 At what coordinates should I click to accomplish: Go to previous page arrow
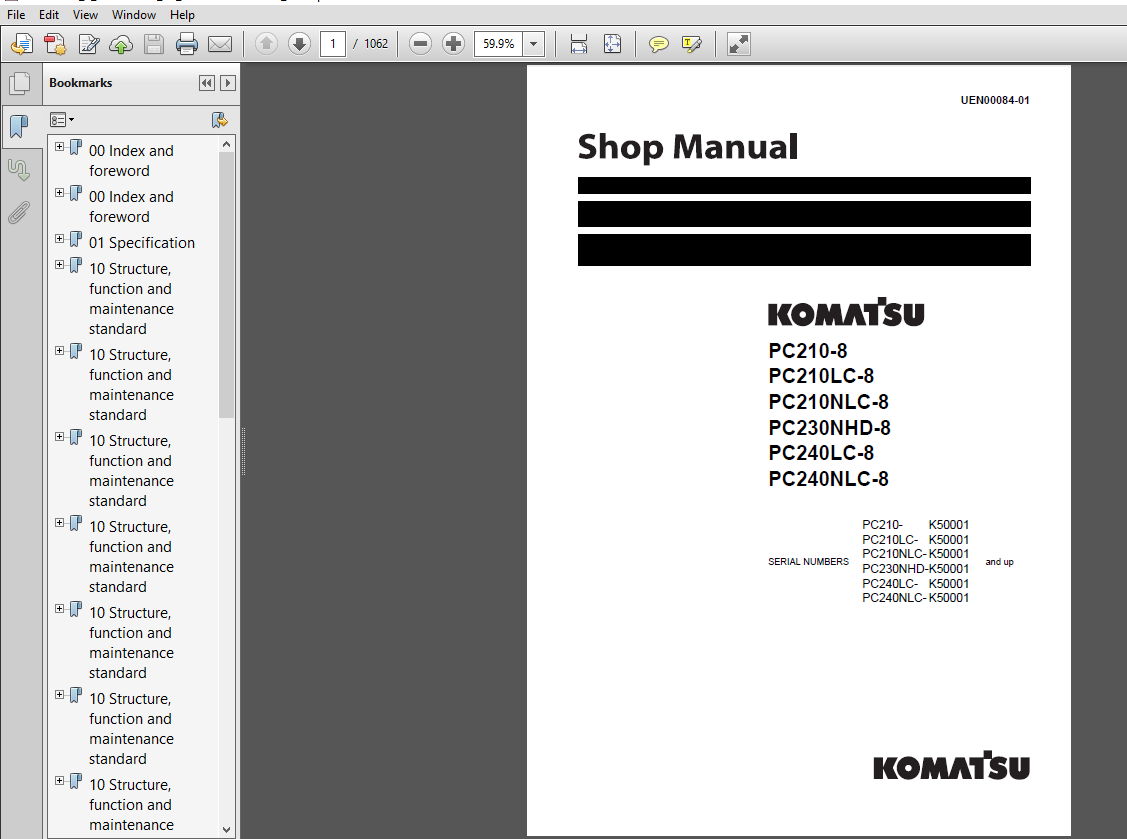coord(266,44)
